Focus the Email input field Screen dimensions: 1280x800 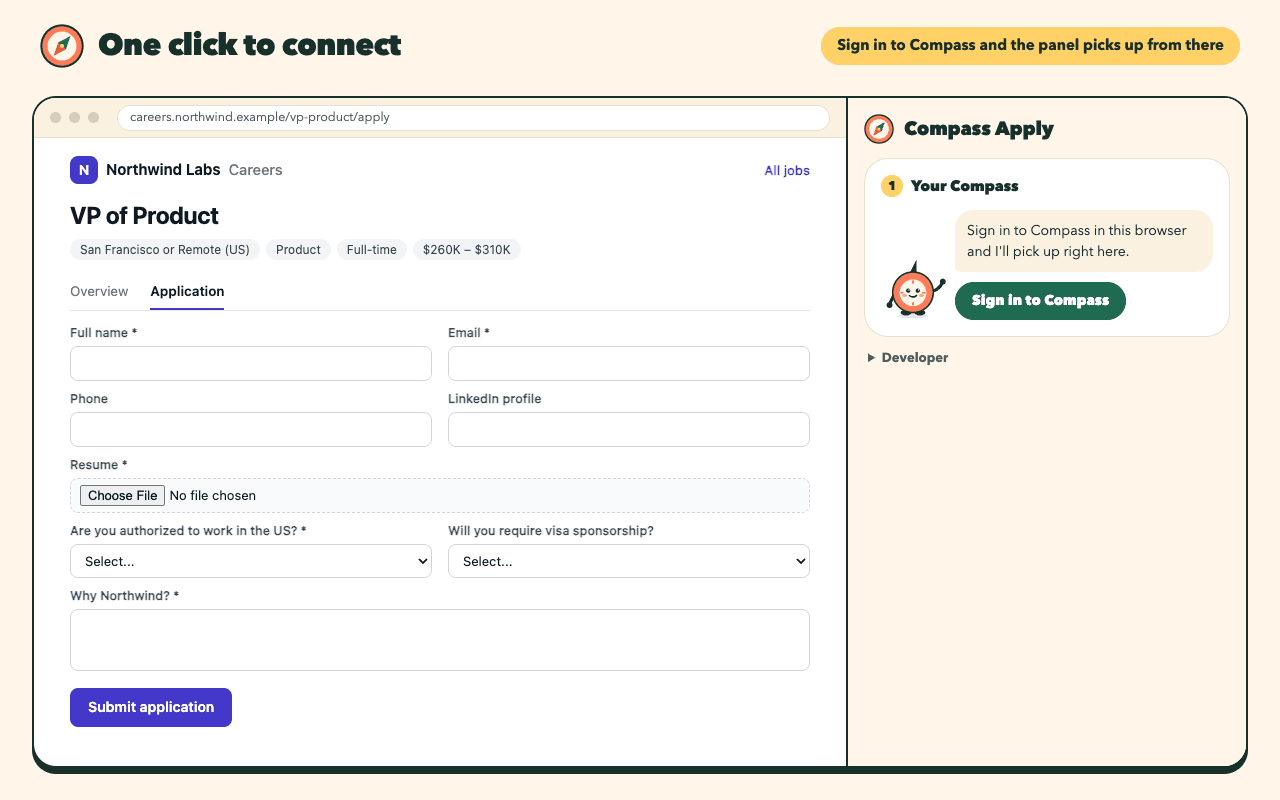click(629, 363)
